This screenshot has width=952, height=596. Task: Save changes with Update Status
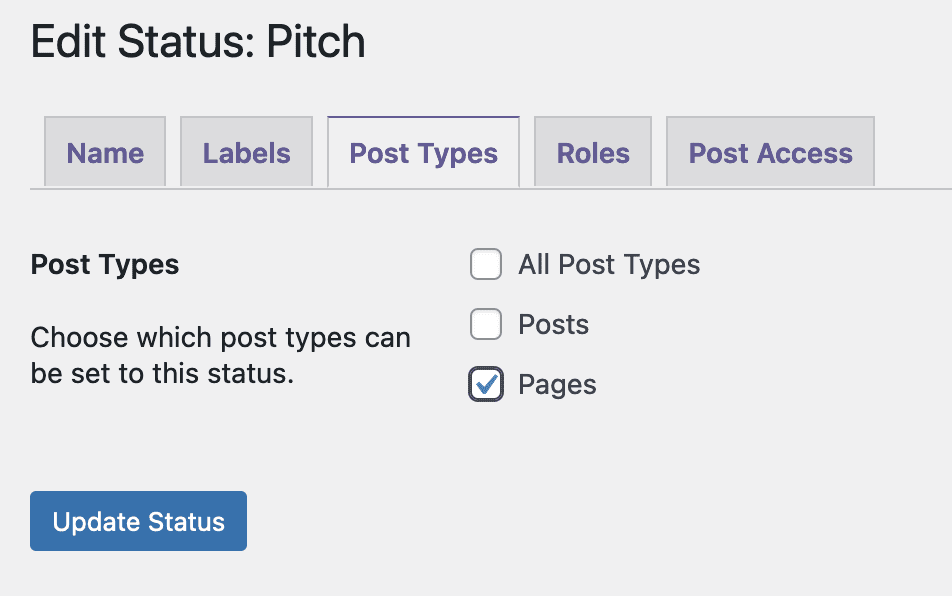(x=138, y=521)
